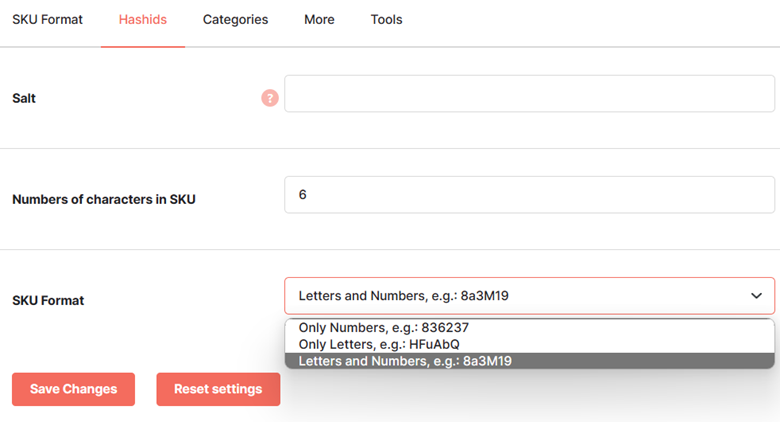Open the Categories tab

(x=235, y=19)
